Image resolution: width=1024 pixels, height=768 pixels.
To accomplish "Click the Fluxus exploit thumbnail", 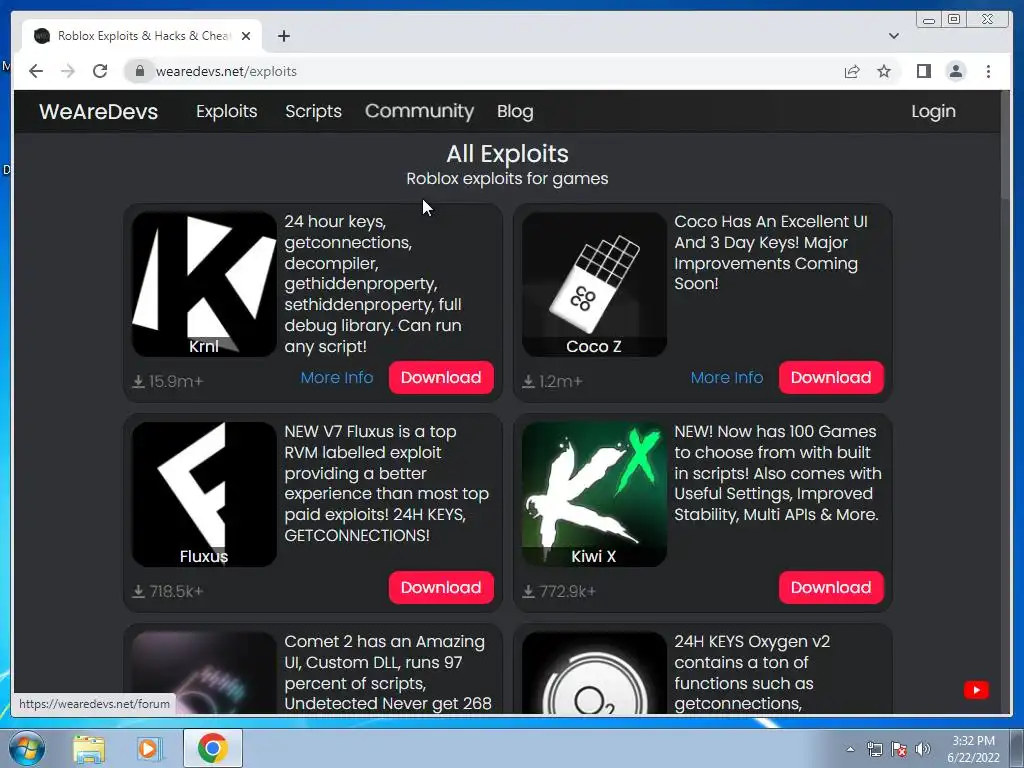I will (204, 494).
